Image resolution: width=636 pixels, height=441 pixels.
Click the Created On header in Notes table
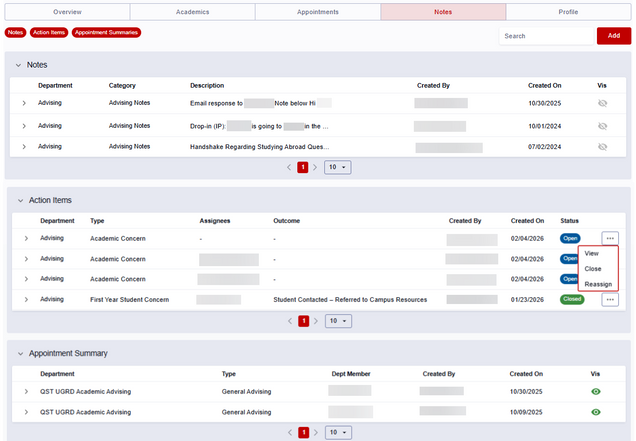(544, 86)
